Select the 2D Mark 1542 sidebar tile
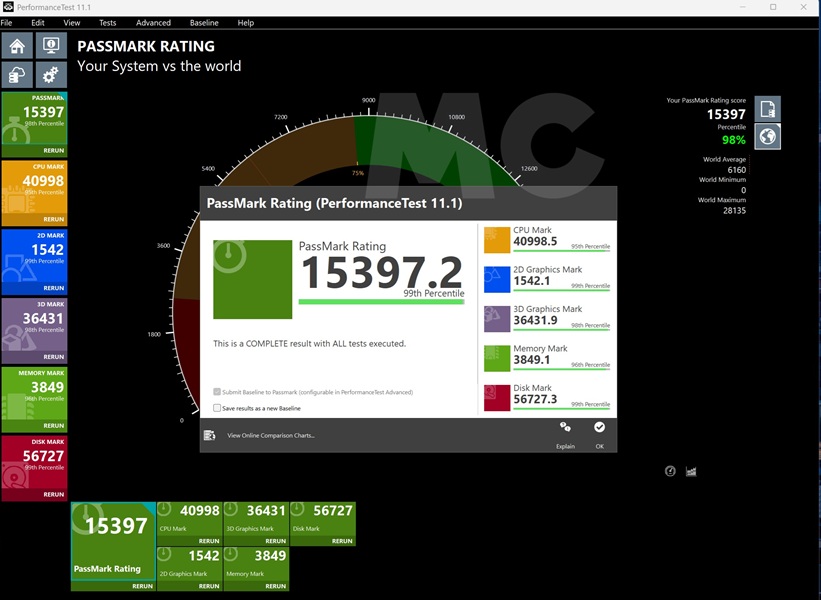The width and height of the screenshot is (821, 600). click(35, 257)
